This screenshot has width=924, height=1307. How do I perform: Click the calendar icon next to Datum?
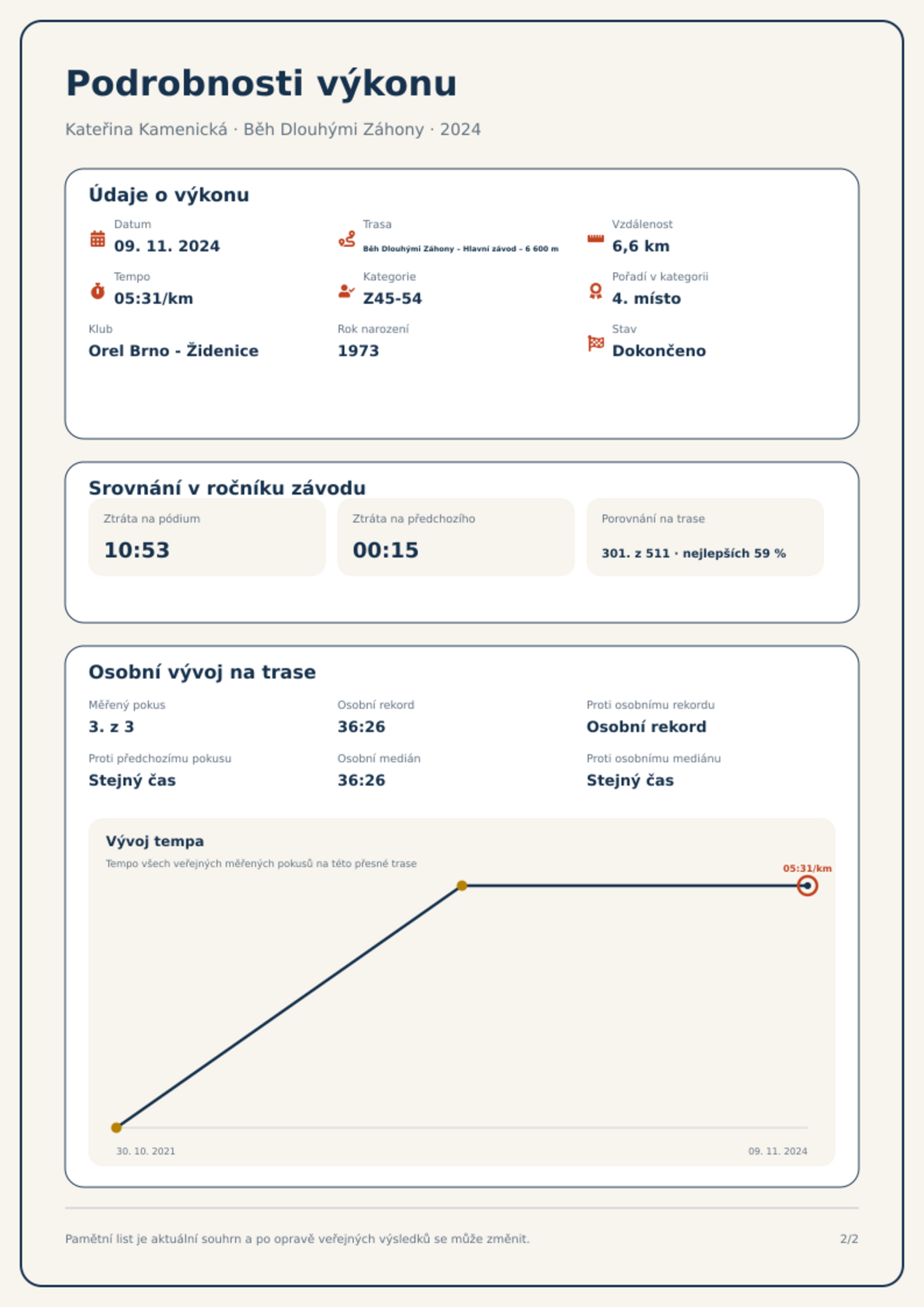pyautogui.click(x=98, y=239)
